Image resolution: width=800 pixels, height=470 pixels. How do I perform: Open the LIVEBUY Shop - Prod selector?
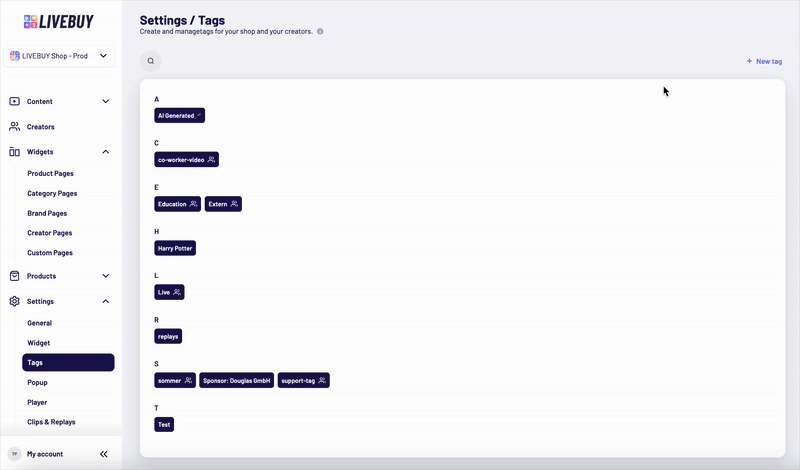[x=59, y=56]
